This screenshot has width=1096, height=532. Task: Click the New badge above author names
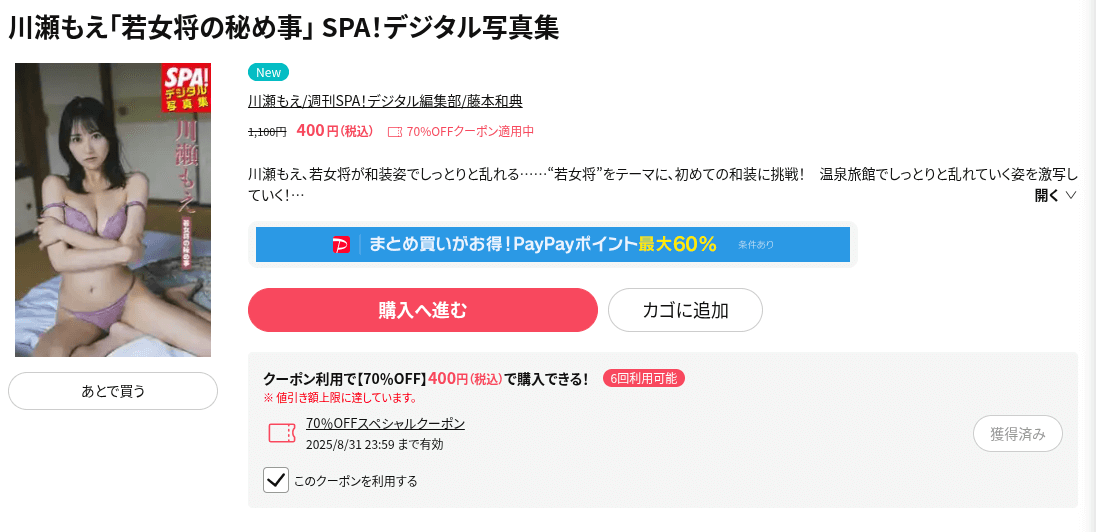point(268,73)
